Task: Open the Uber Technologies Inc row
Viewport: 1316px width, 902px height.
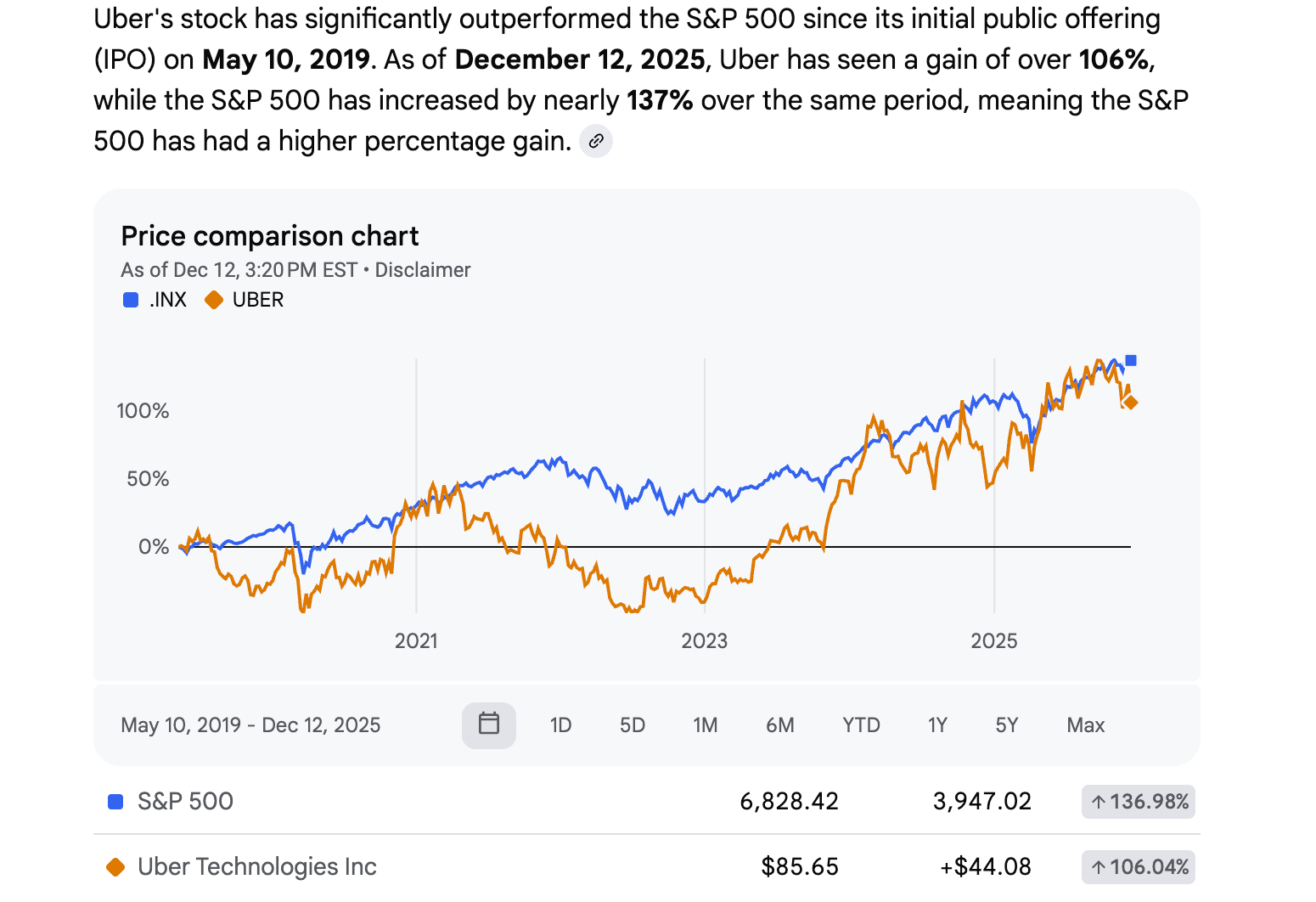Action: pos(256,867)
